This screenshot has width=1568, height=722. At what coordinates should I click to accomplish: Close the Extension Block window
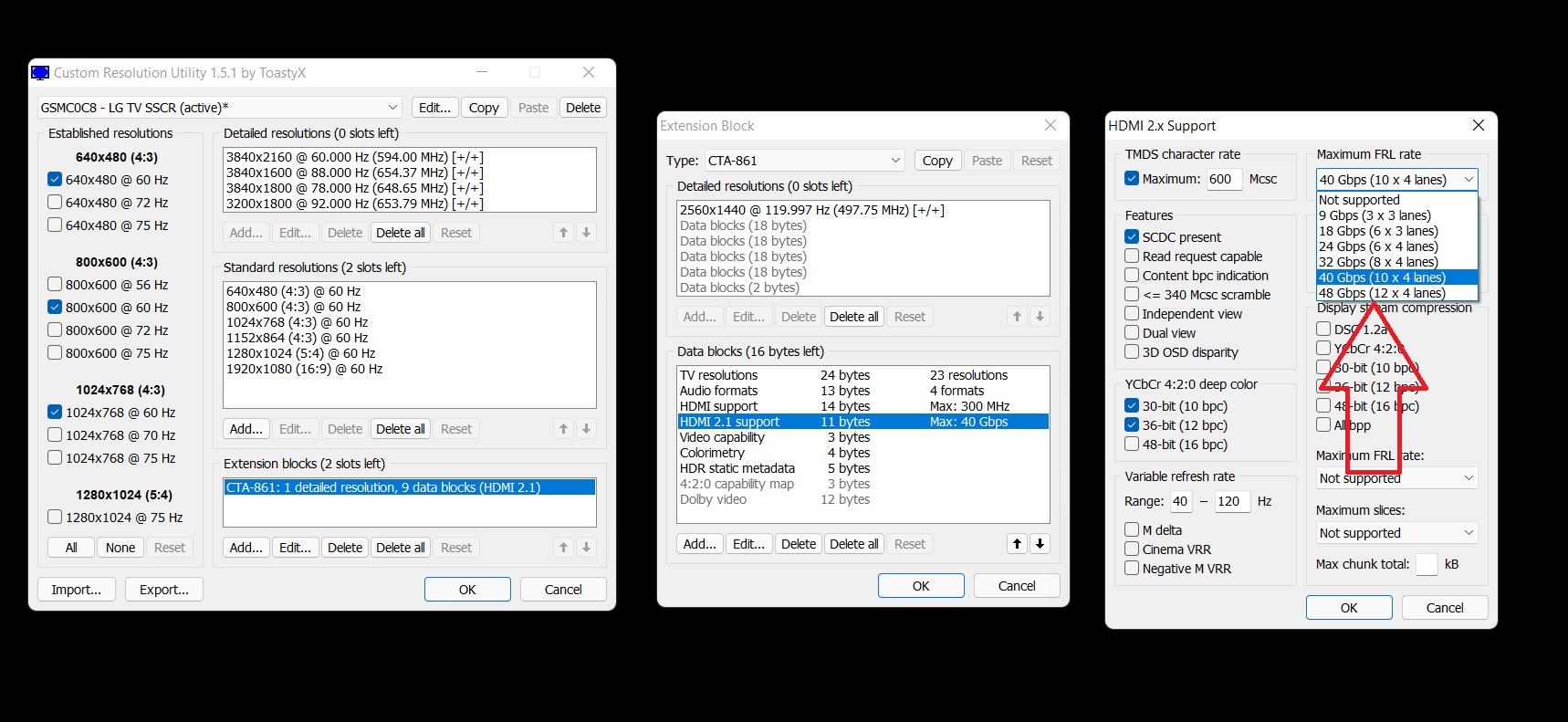coord(1051,125)
